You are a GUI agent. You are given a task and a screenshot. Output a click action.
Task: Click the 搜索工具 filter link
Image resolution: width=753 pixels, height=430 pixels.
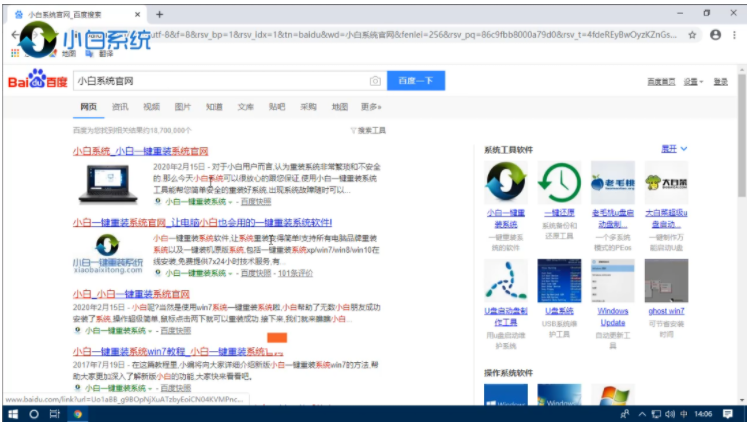(368, 130)
